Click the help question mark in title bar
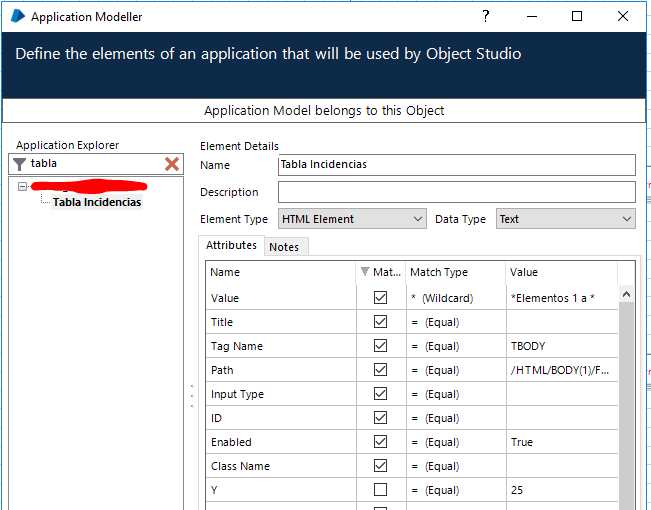Image resolution: width=651 pixels, height=510 pixels. (x=485, y=16)
